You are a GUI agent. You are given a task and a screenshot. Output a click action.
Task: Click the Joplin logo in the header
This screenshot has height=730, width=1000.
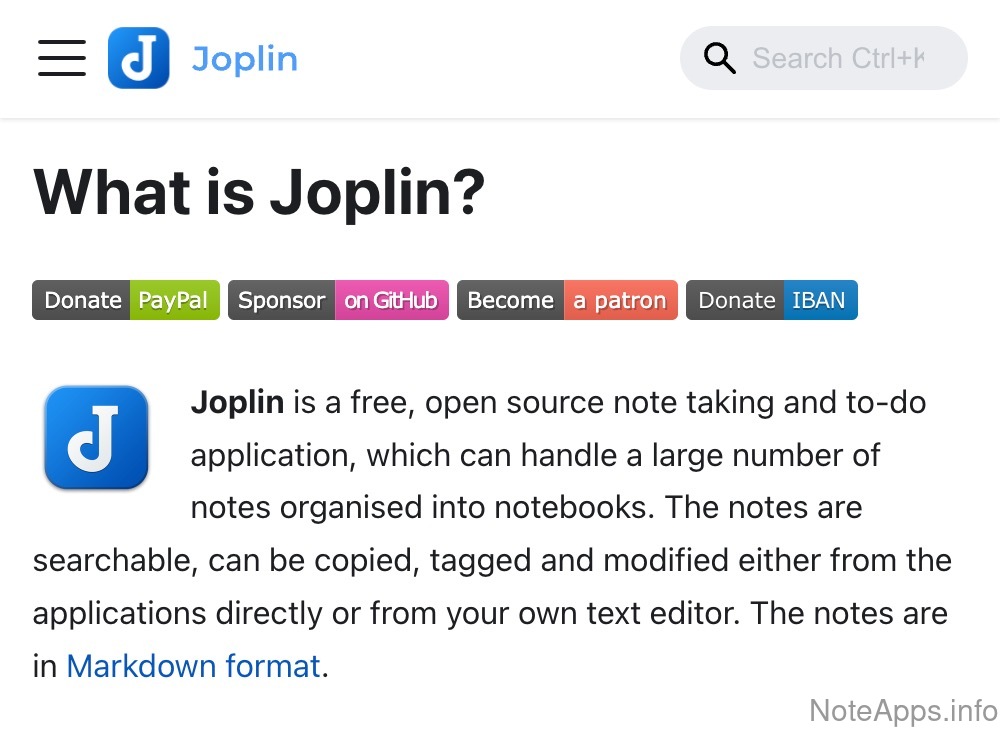tap(138, 58)
